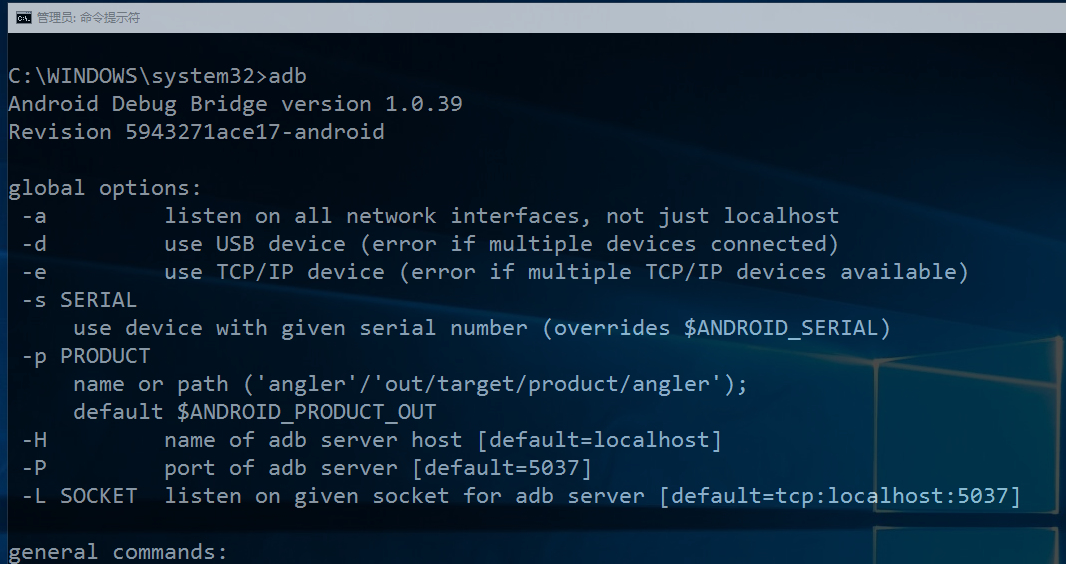Click the Command Prompt icon in title bar
Viewport: 1066px width, 564px height.
coord(24,18)
